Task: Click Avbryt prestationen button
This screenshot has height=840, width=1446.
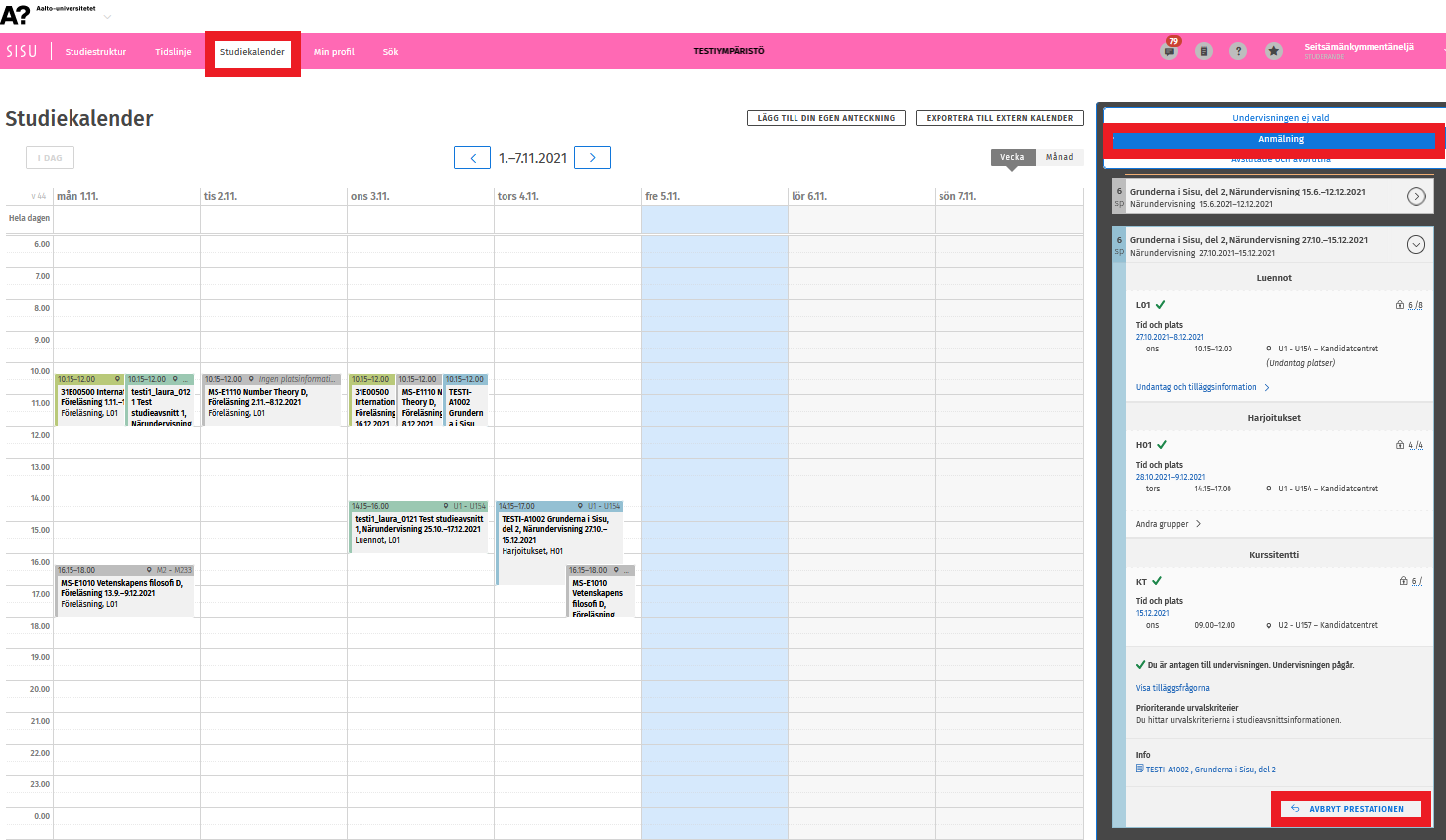Action: point(1351,809)
